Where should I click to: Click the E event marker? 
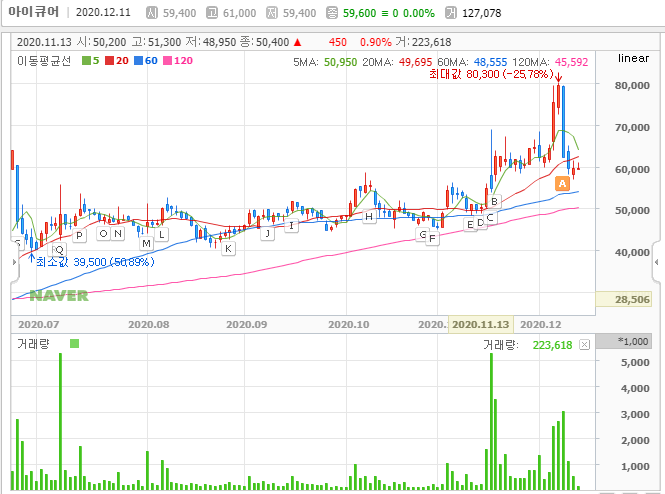(x=469, y=224)
